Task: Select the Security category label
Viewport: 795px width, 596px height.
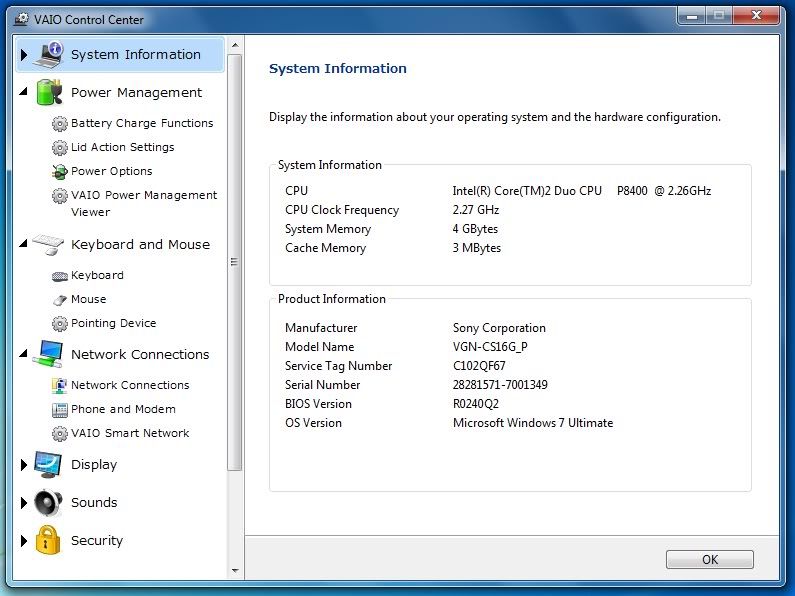Action: pyautogui.click(x=97, y=541)
